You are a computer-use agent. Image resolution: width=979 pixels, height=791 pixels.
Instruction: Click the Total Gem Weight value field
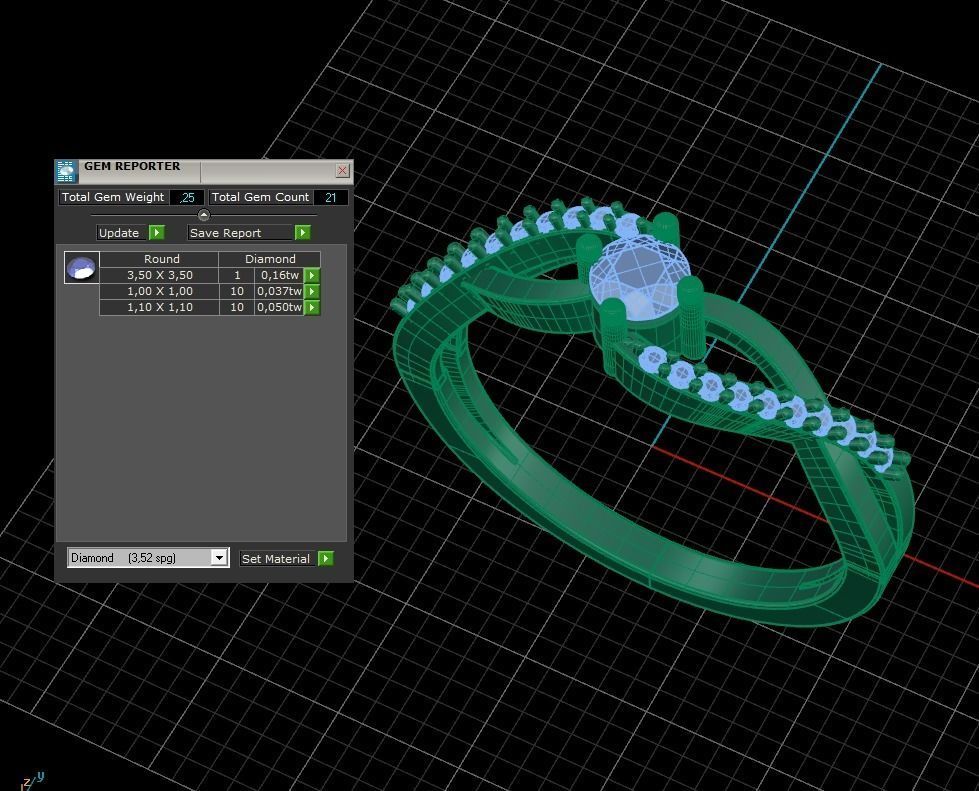[187, 197]
